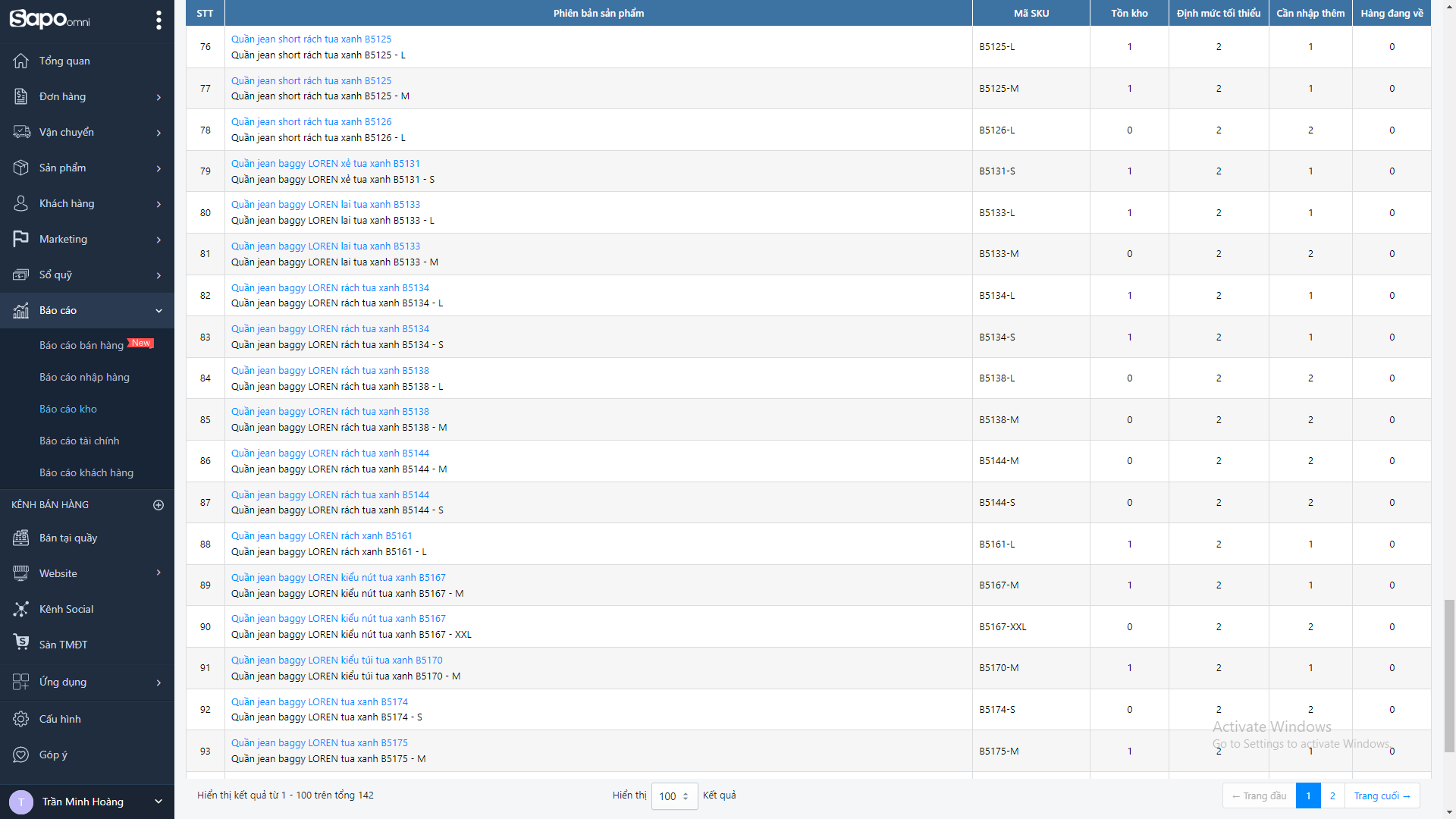Open the Hiển thị 100 results dropdown

[674, 796]
